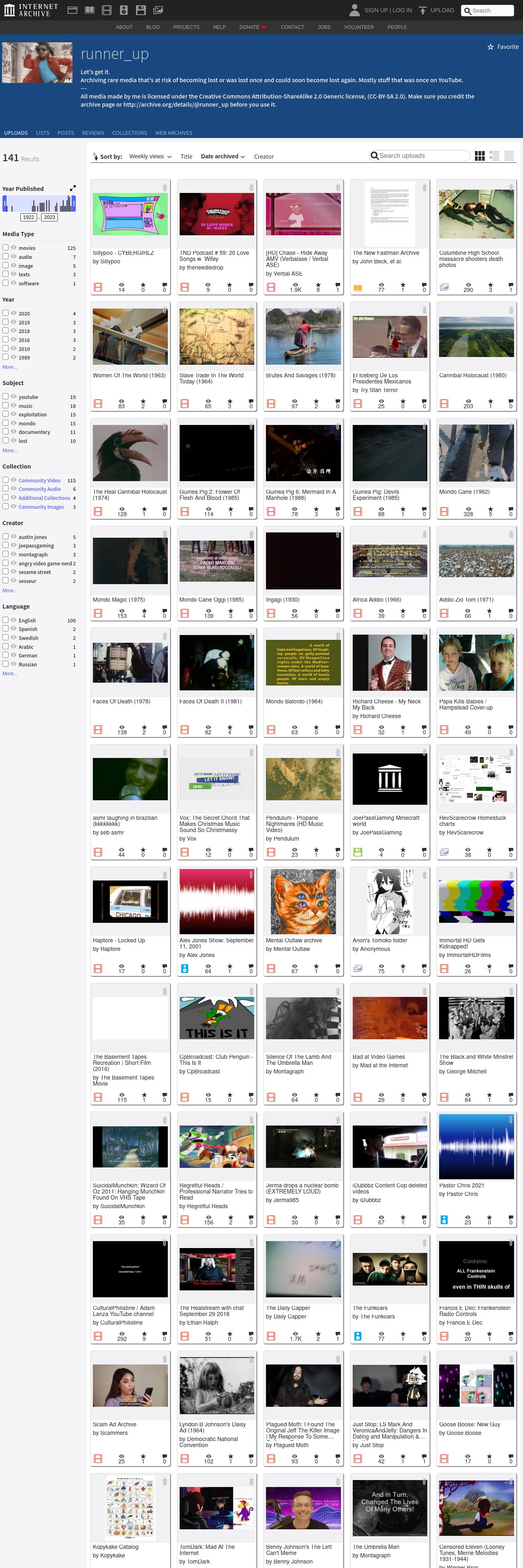Check the mondo subject filter

pyautogui.click(x=5, y=423)
